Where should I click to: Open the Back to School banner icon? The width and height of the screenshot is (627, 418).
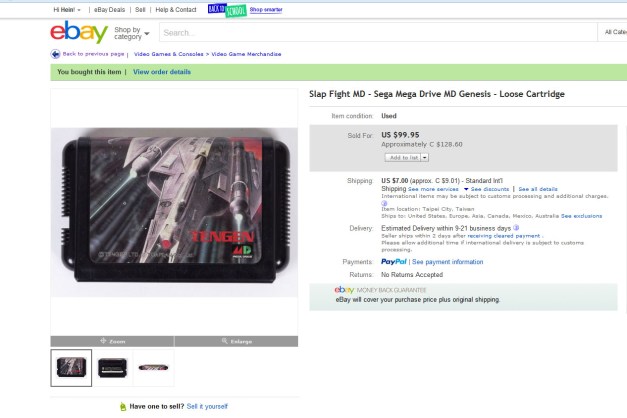[227, 10]
